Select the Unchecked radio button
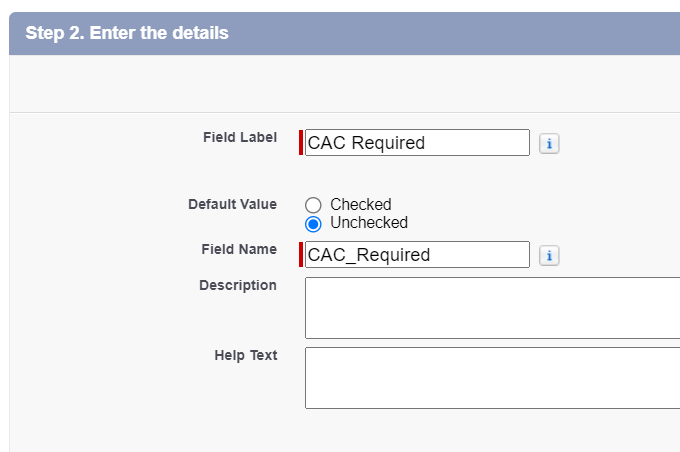Image resolution: width=680 pixels, height=452 pixels. (313, 224)
